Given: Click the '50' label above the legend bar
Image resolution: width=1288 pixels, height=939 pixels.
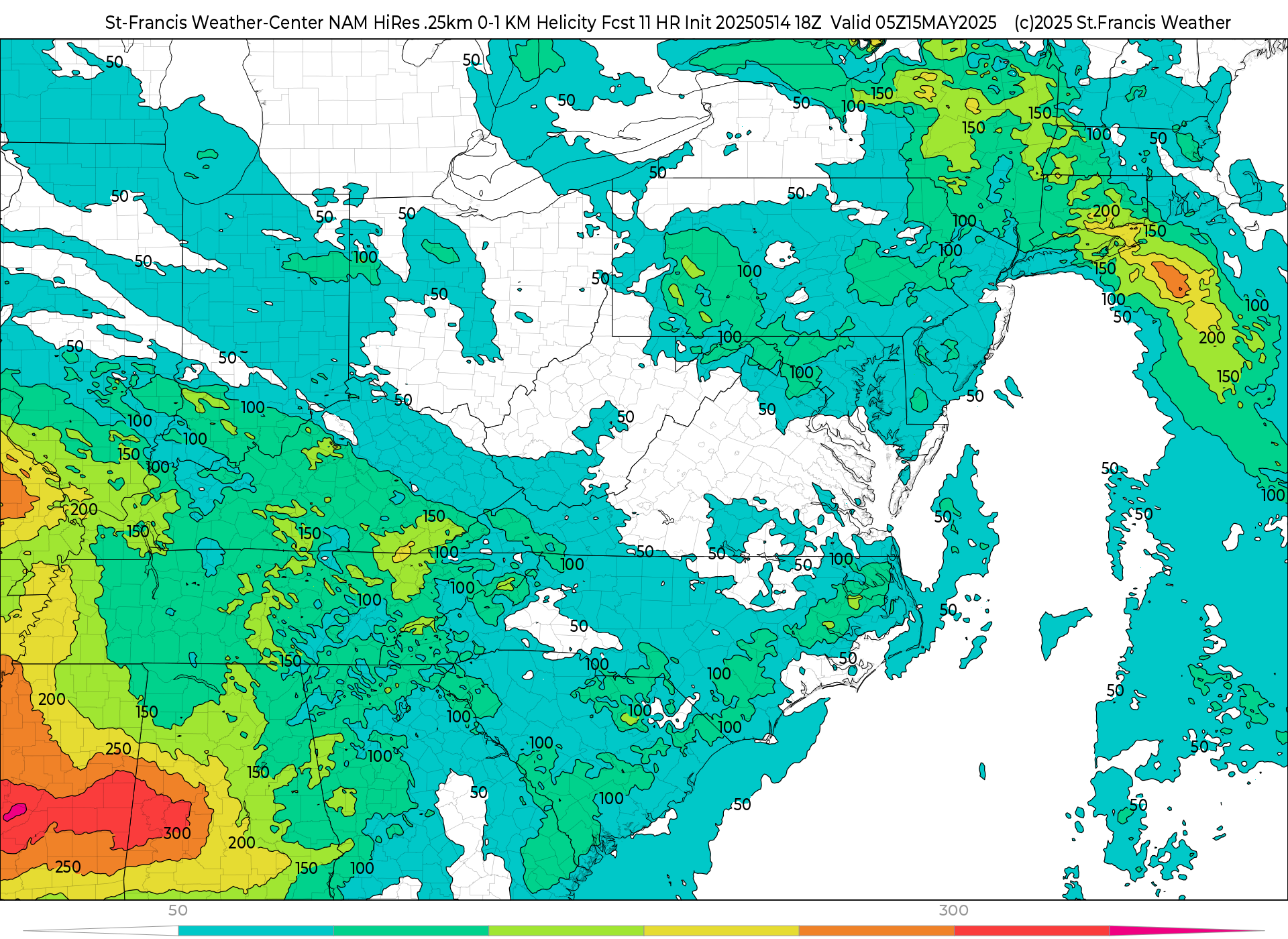Looking at the screenshot, I should pyautogui.click(x=178, y=910).
